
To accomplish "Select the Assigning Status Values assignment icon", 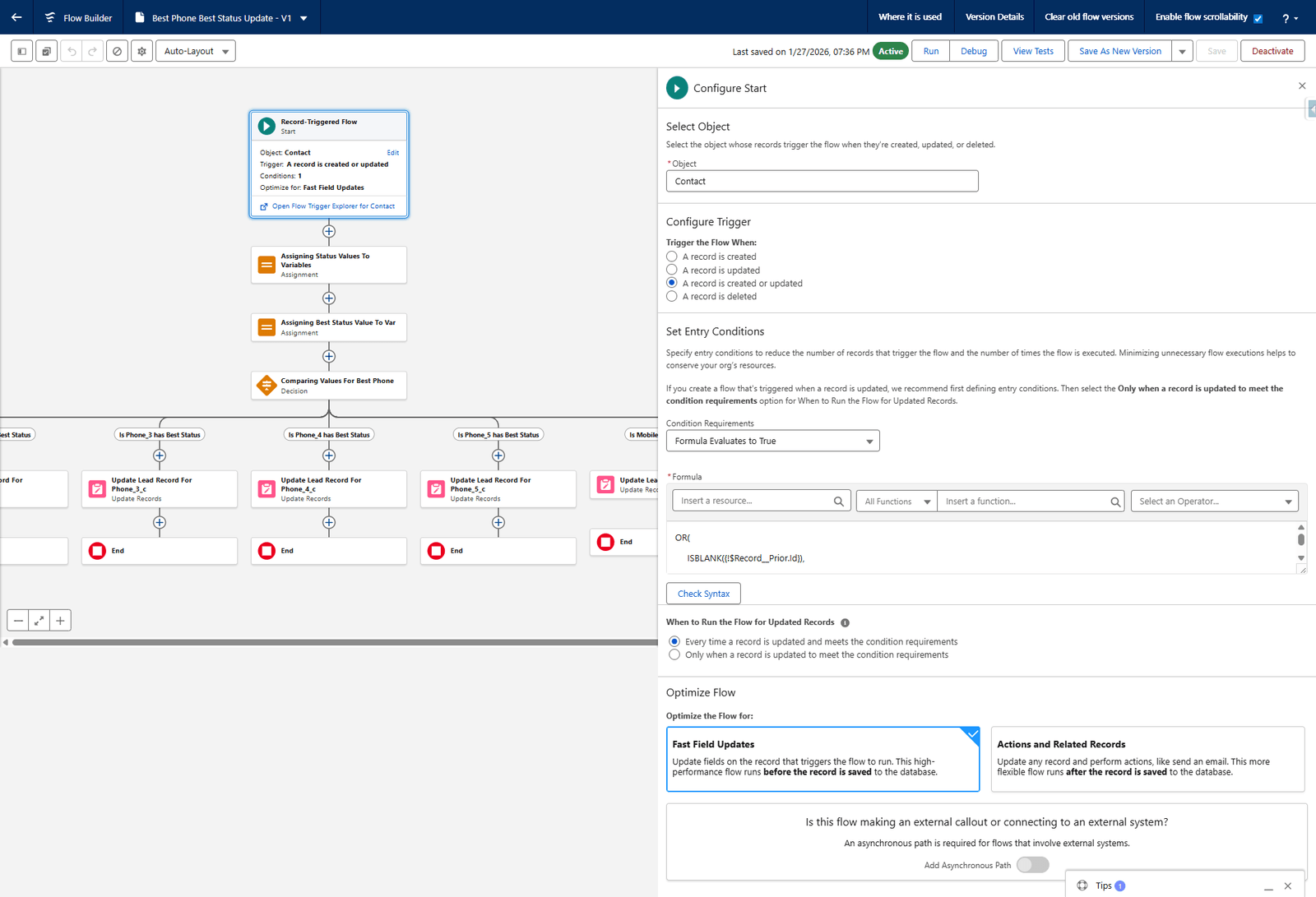I will click(x=266, y=265).
